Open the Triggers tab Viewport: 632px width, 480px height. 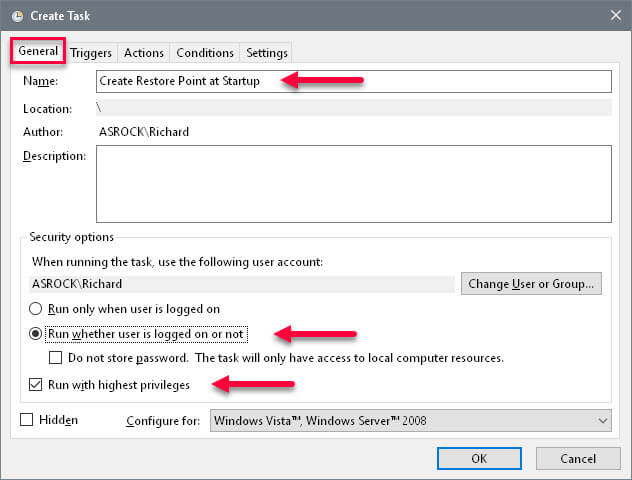[x=91, y=53]
